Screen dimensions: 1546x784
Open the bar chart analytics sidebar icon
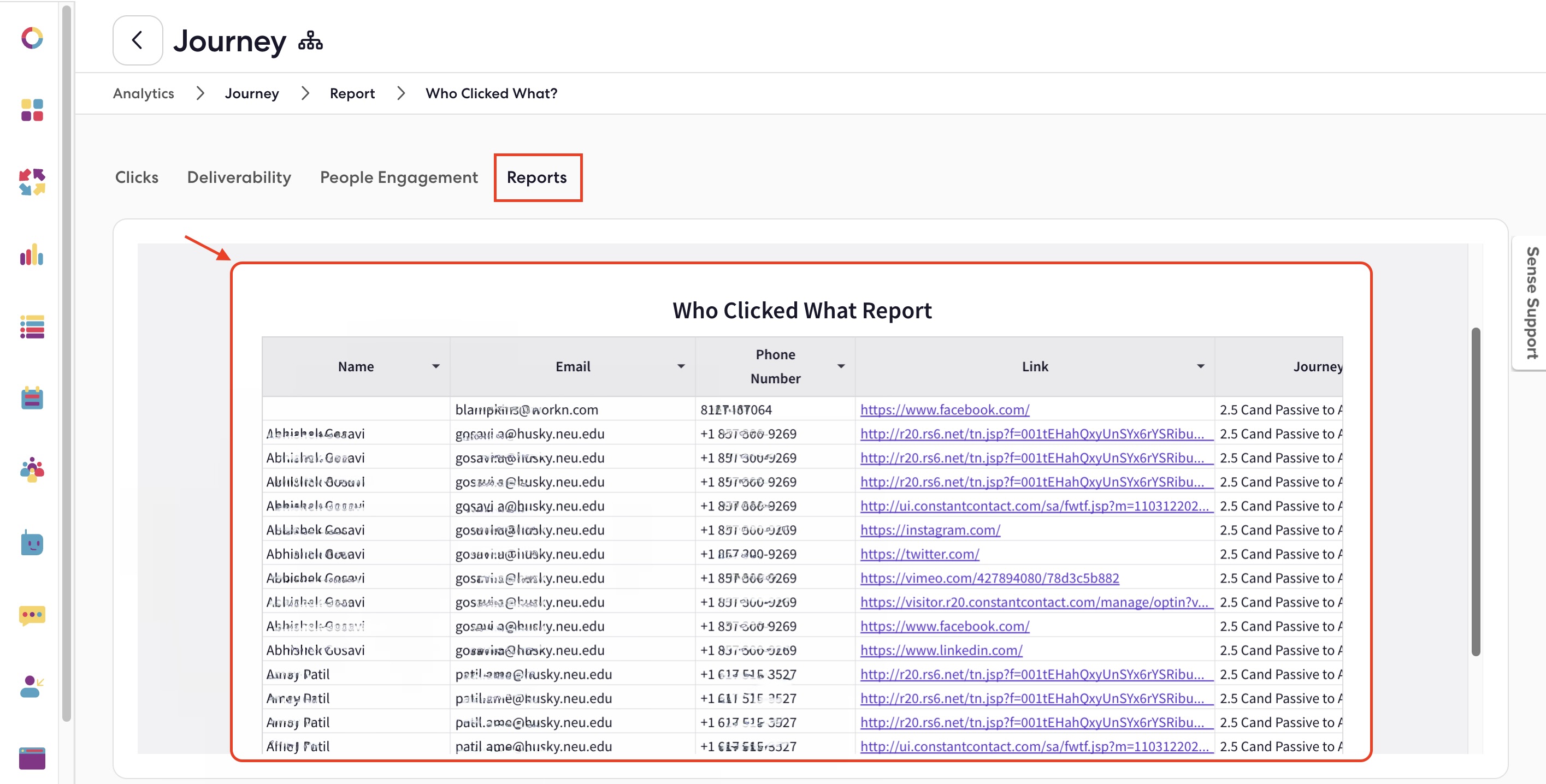32,254
